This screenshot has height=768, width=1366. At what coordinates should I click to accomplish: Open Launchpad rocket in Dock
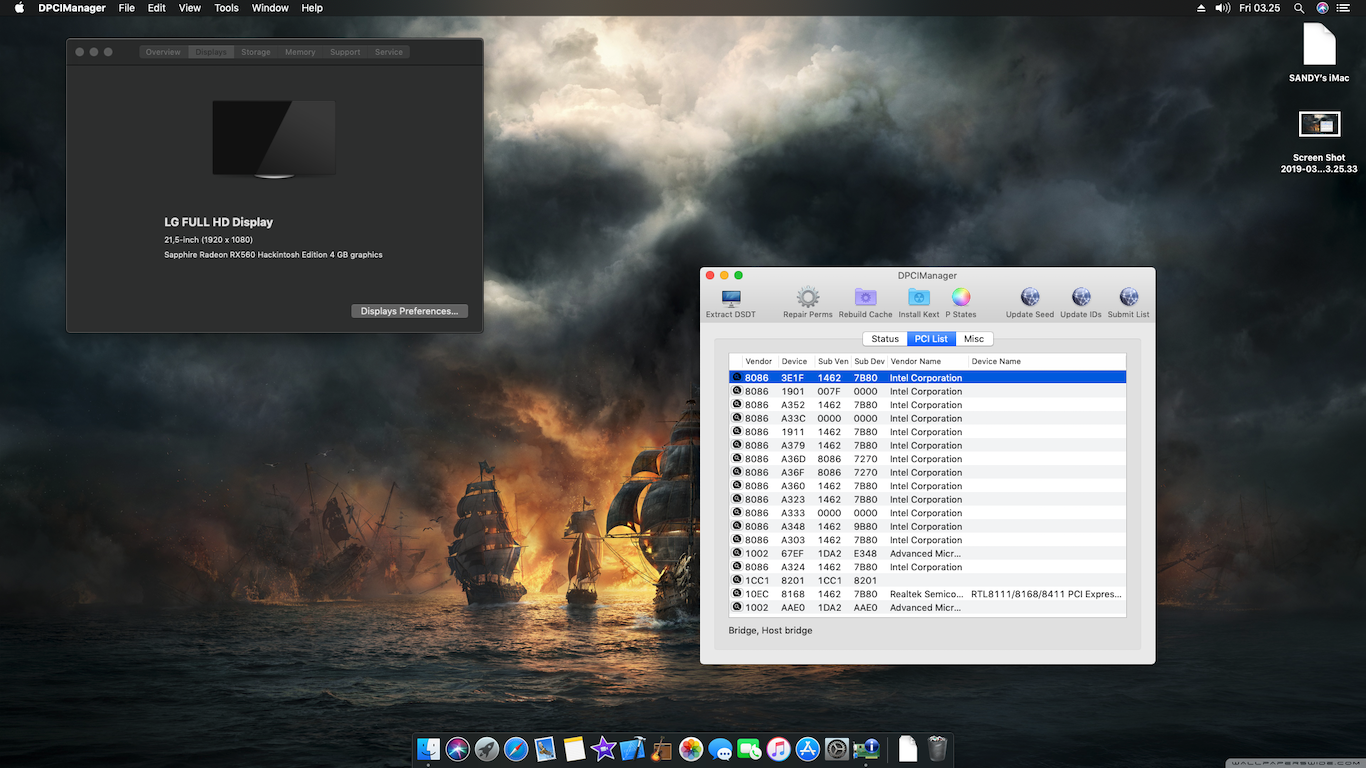487,749
